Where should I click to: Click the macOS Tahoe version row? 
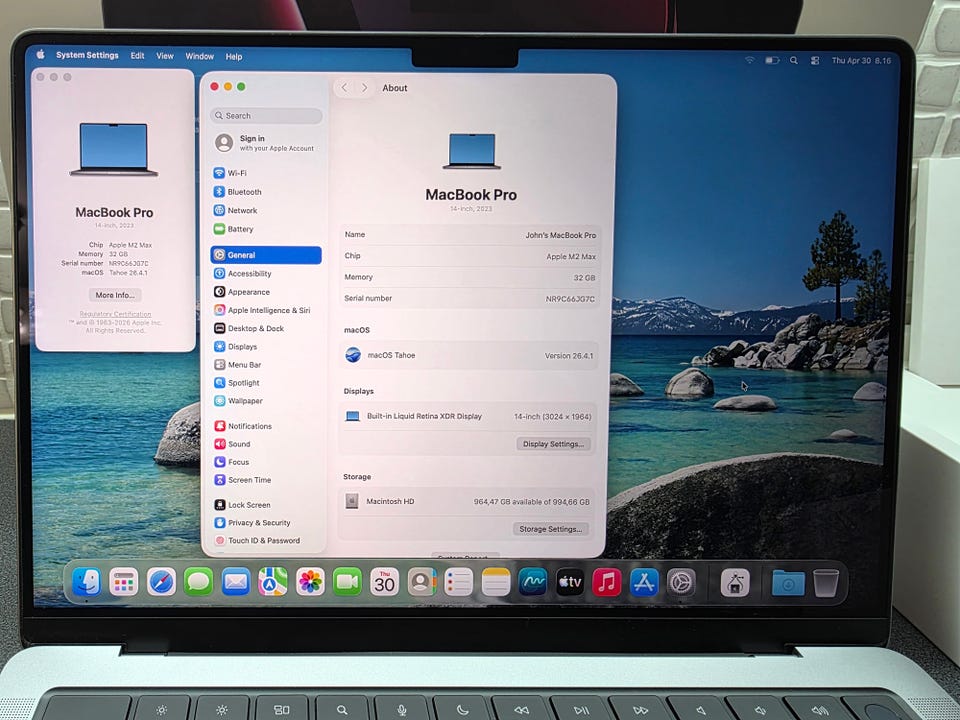click(468, 355)
